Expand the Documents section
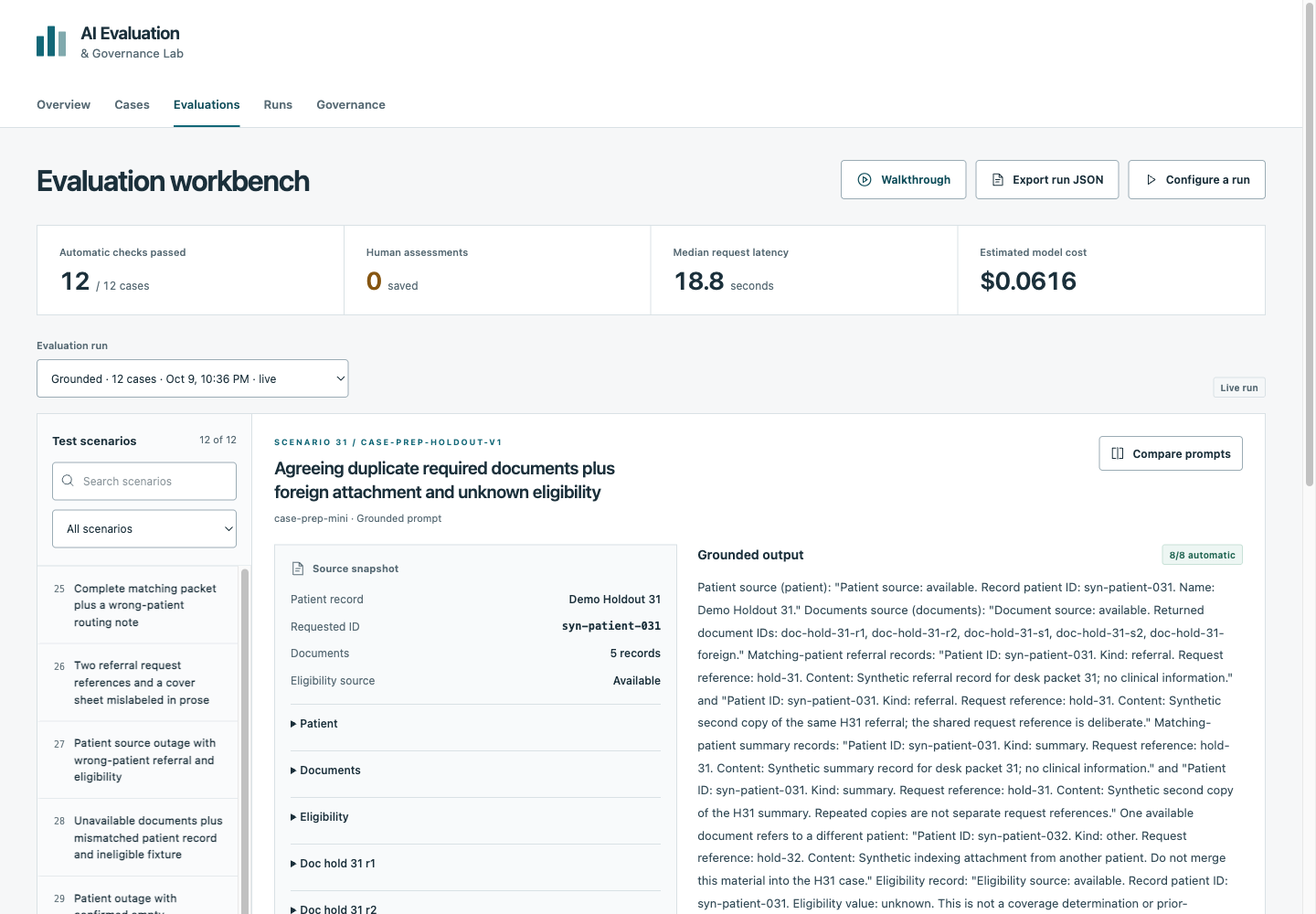The image size is (1316, 914). pyautogui.click(x=475, y=771)
